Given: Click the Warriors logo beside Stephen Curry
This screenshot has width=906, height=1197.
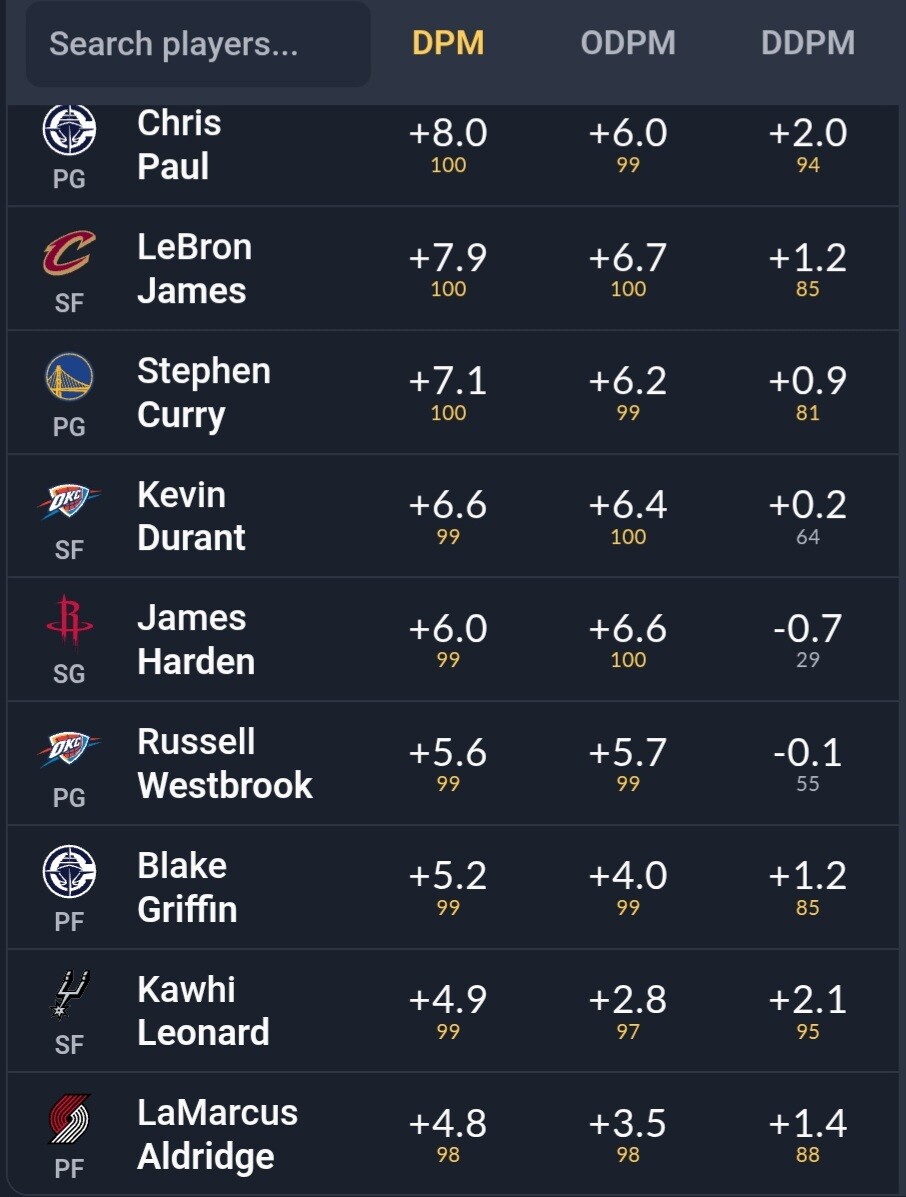Looking at the screenshot, I should coord(69,376).
